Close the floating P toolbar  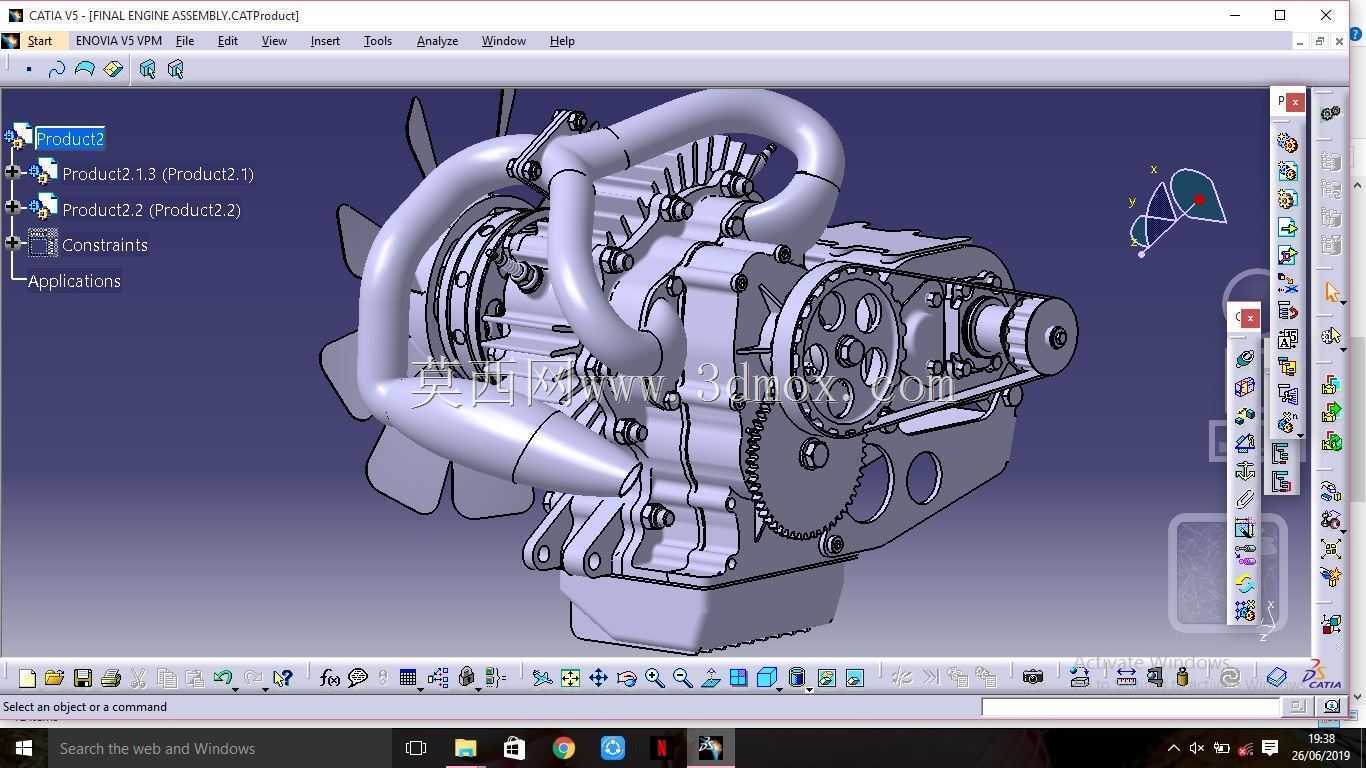tap(1295, 102)
